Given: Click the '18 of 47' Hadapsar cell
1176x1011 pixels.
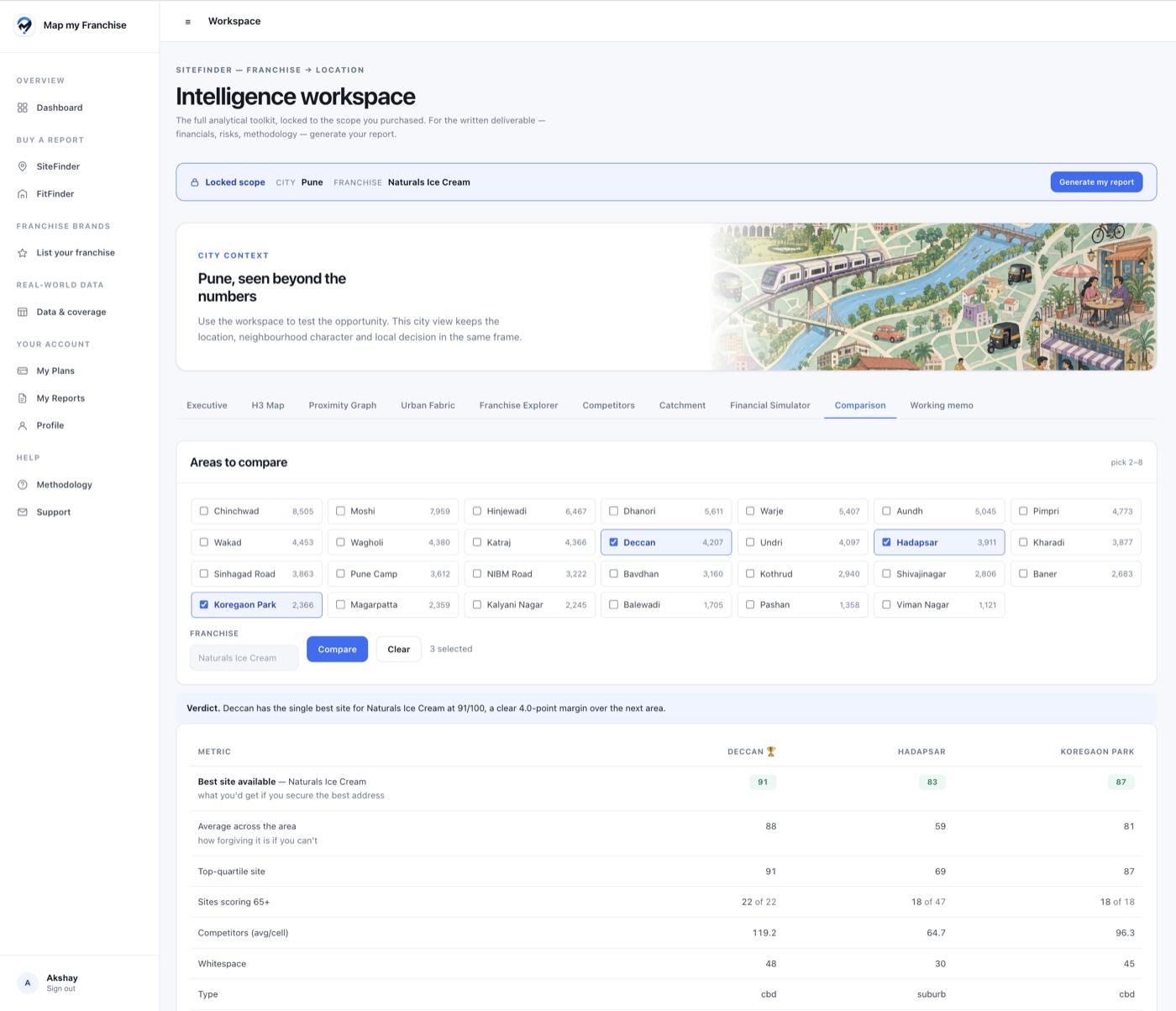Looking at the screenshot, I should tap(928, 902).
